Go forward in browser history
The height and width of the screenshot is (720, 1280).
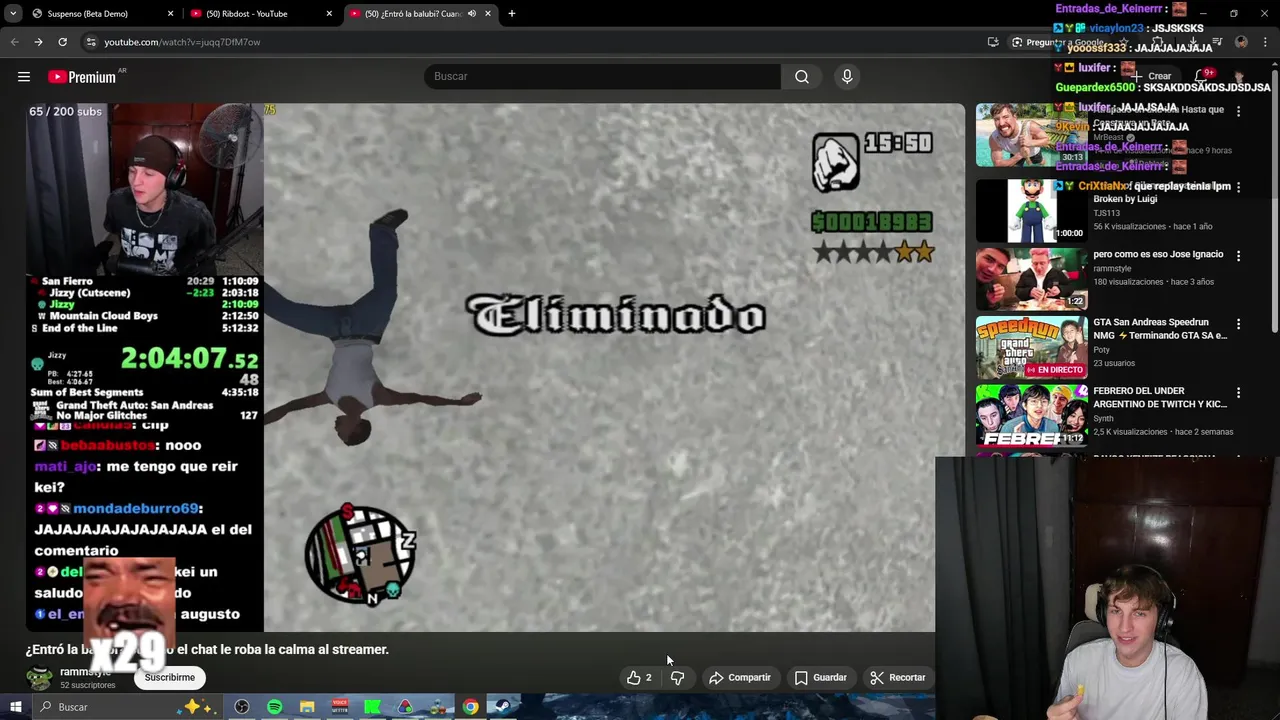38,42
